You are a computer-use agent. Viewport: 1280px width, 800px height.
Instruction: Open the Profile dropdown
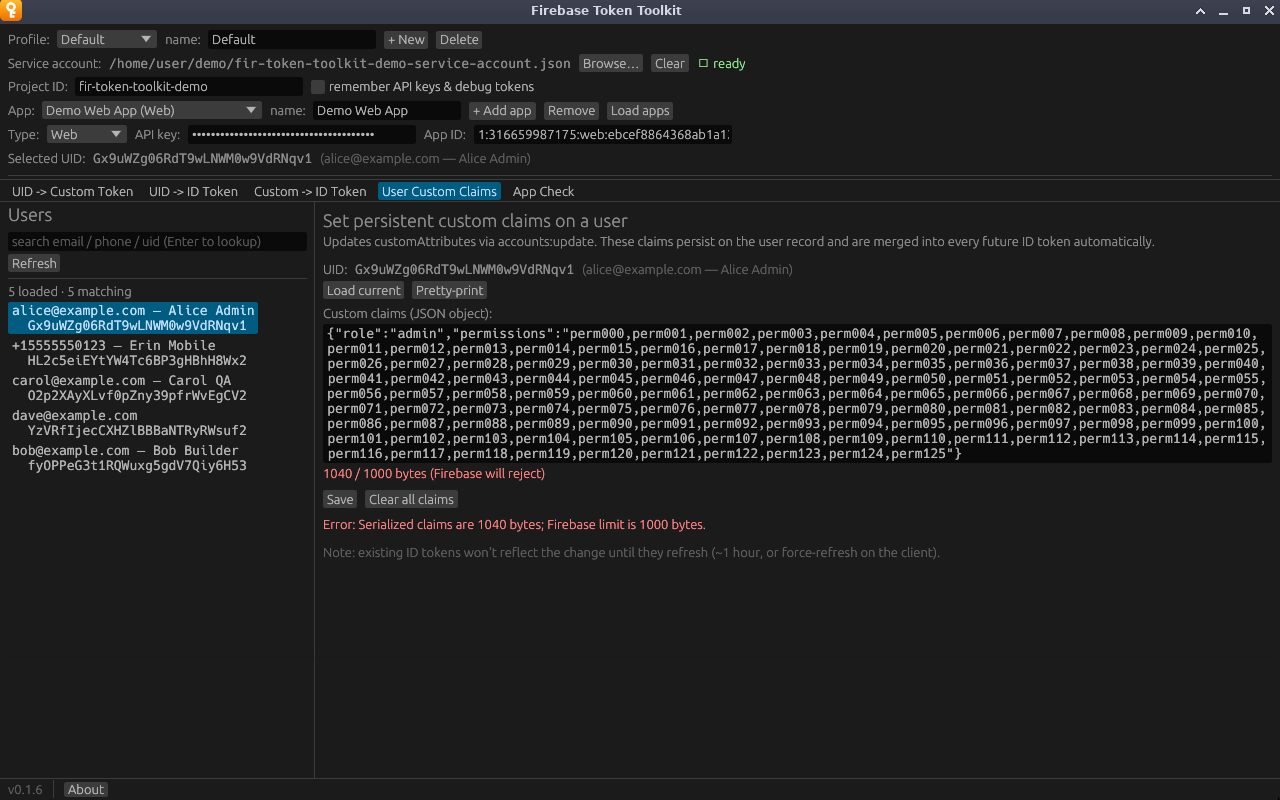pos(106,39)
